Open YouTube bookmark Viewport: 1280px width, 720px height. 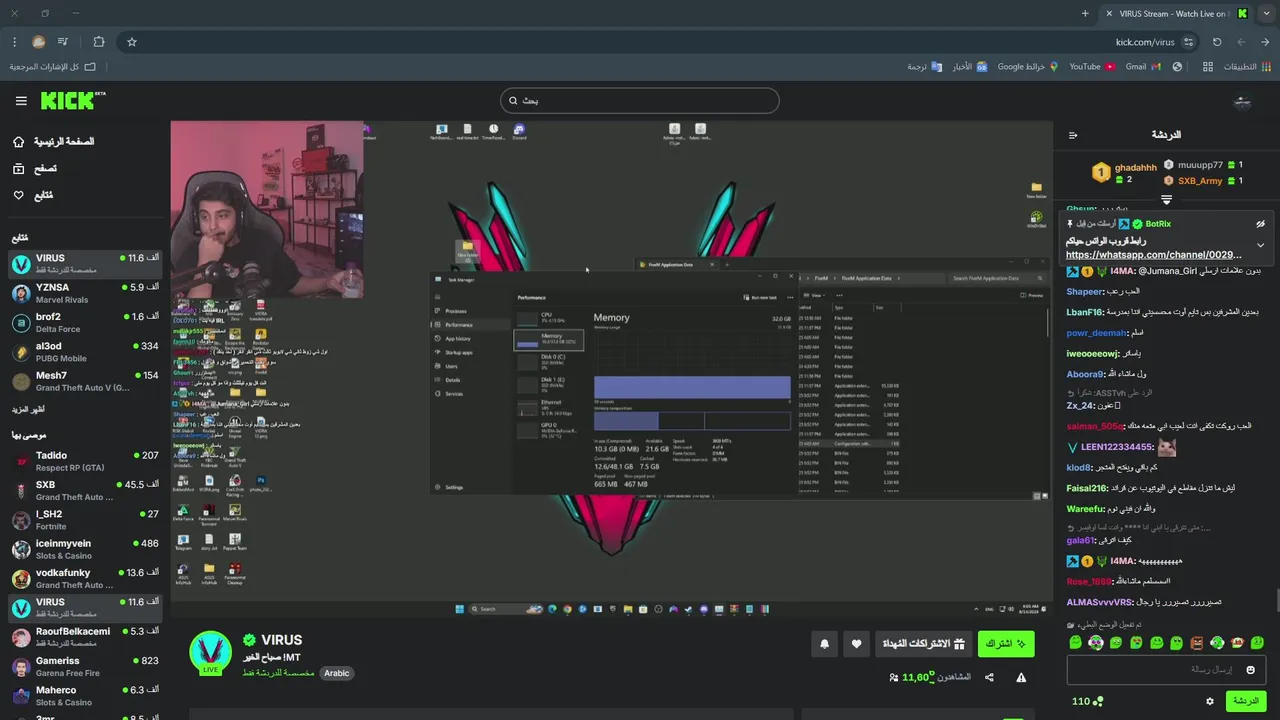pos(1092,66)
